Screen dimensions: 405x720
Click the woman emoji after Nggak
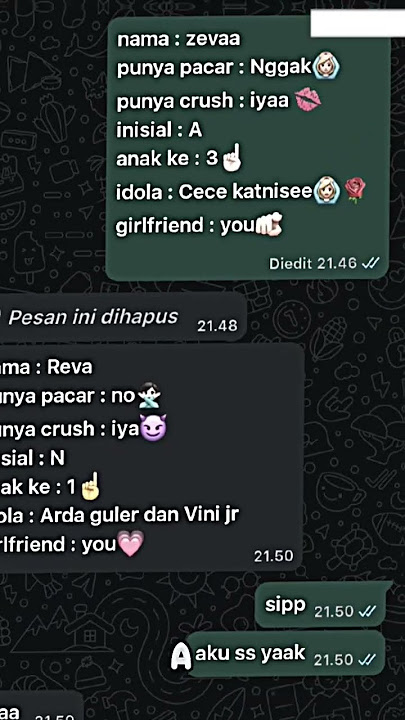[x=326, y=66]
